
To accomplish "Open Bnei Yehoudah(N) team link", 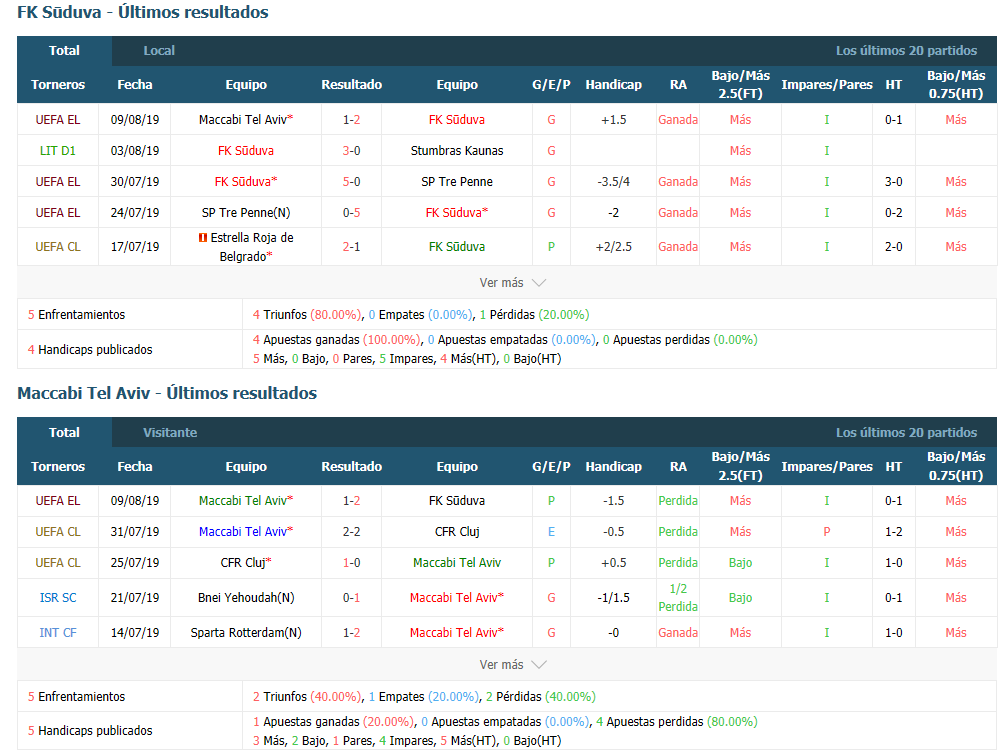I will click(246, 598).
